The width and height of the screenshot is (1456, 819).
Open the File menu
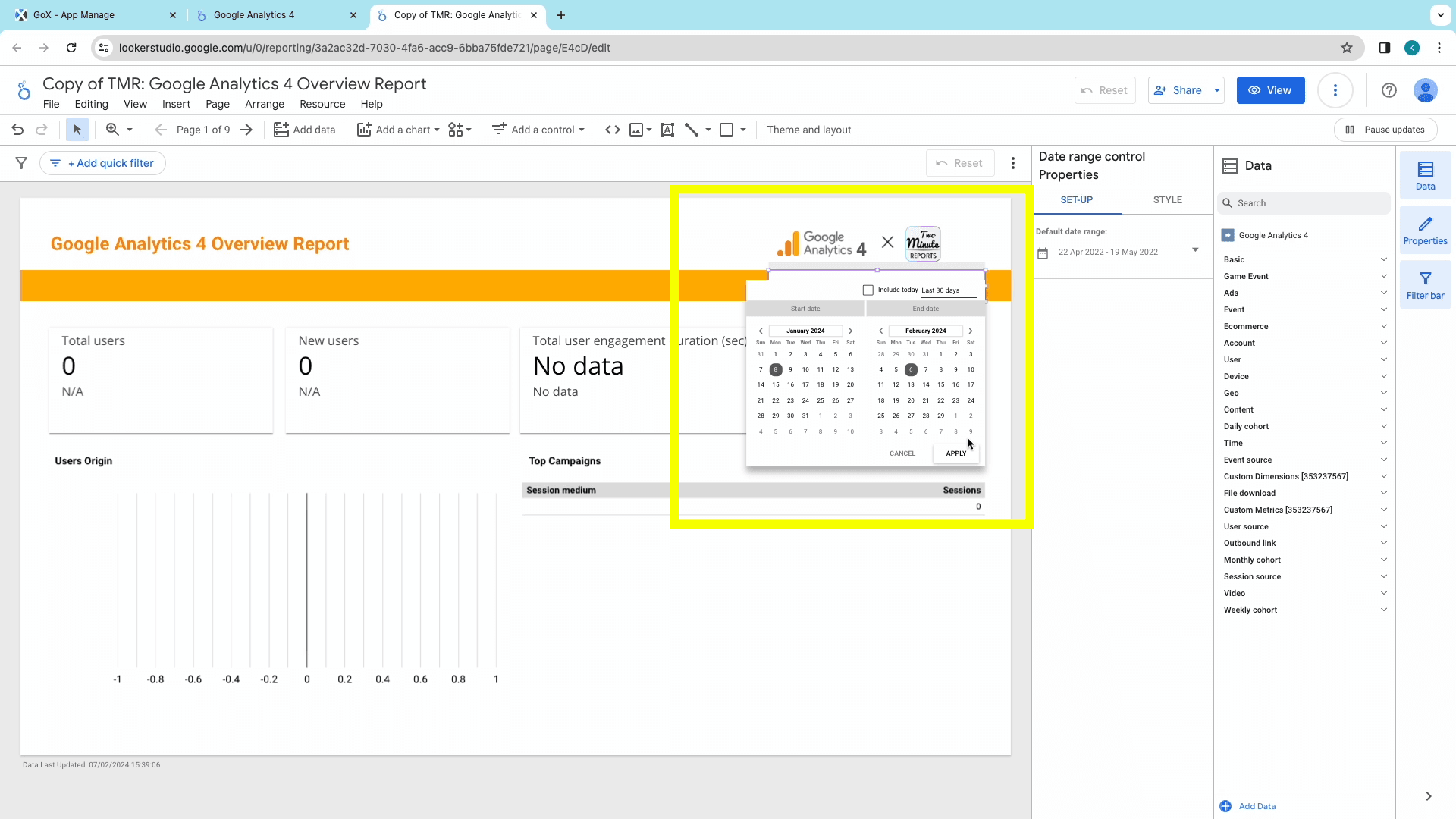pos(51,104)
